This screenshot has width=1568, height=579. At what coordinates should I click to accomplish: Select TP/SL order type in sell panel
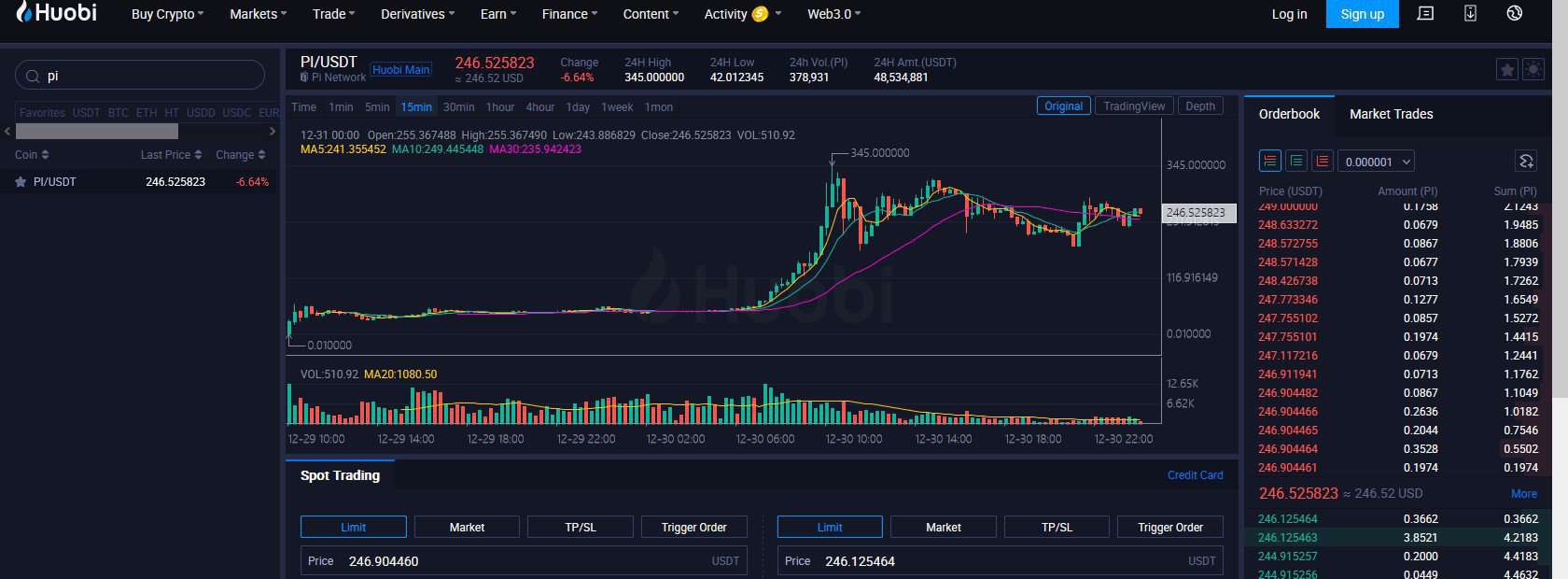tap(1057, 528)
